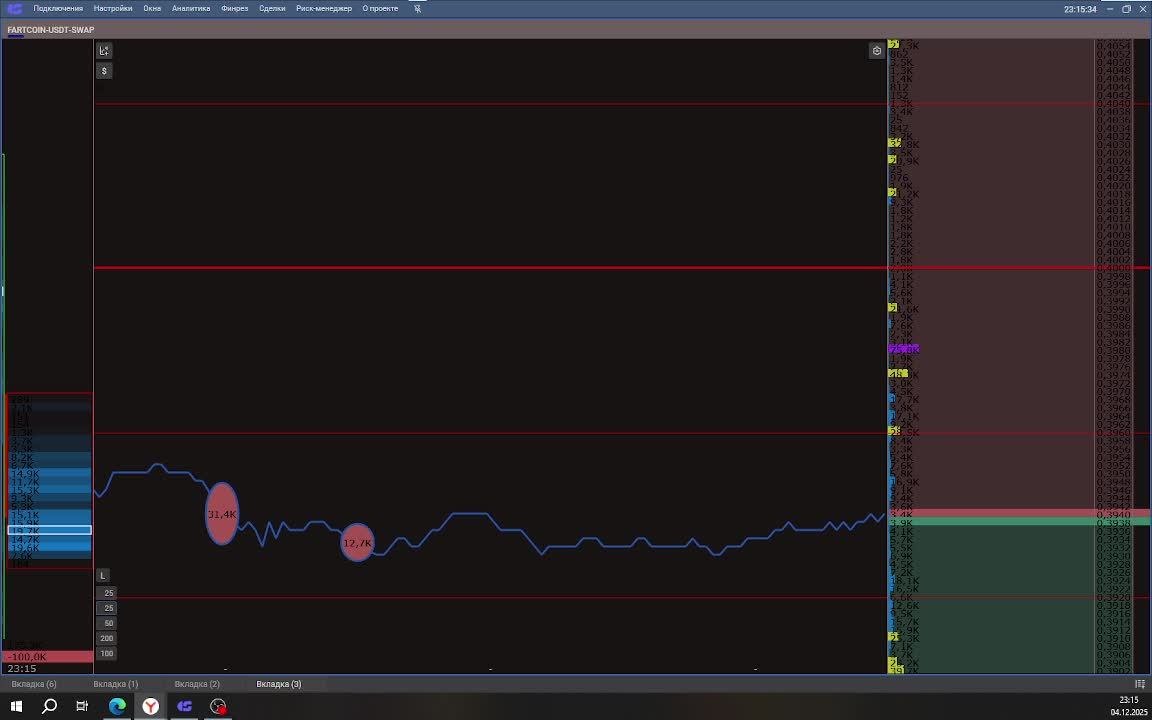This screenshot has width=1152, height=720.
Task: Click the 19,6K volume profile row
Action: click(x=49, y=547)
